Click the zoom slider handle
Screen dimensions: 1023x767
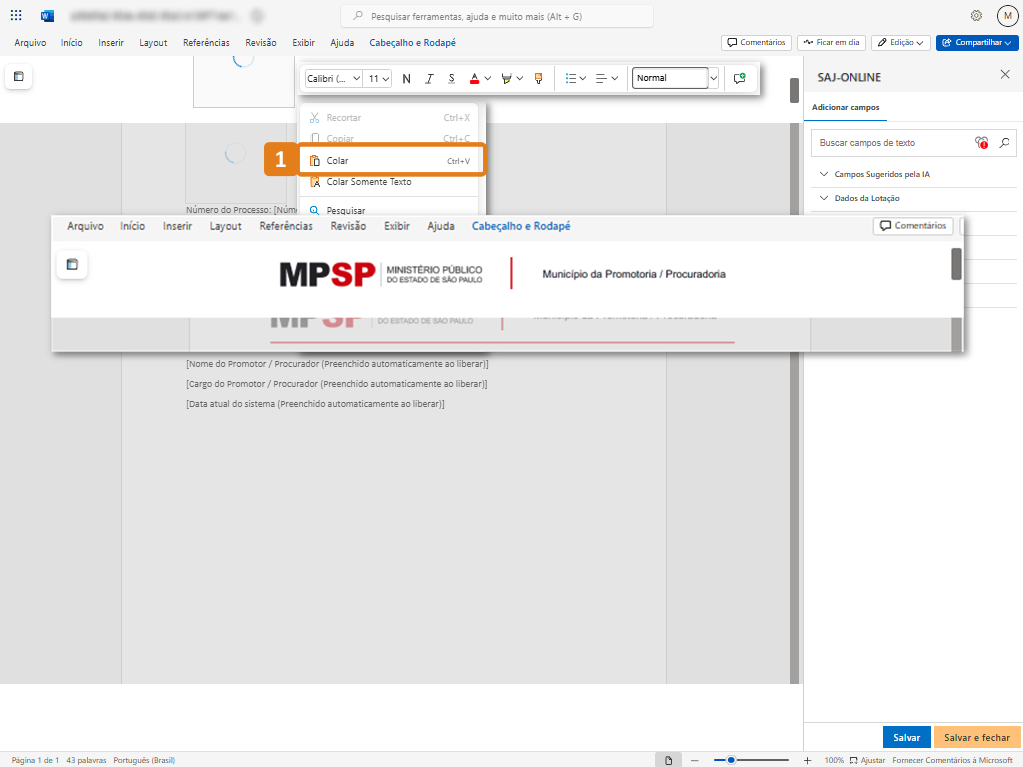(731, 760)
